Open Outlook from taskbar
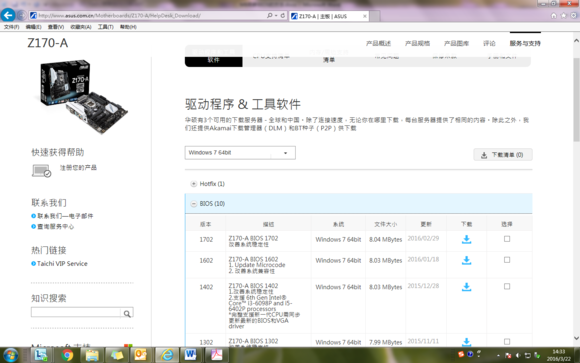 coord(141,355)
